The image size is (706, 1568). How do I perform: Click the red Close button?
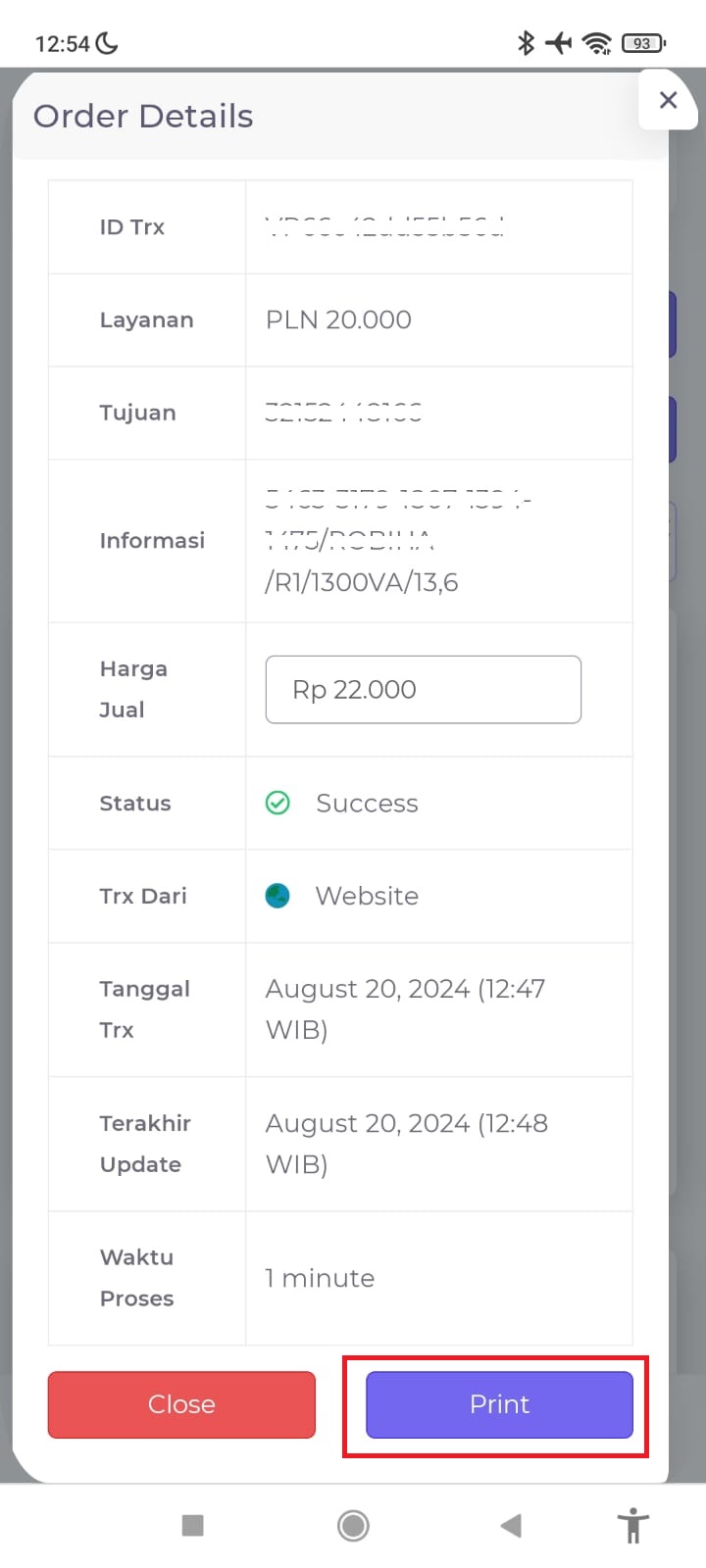[181, 1404]
